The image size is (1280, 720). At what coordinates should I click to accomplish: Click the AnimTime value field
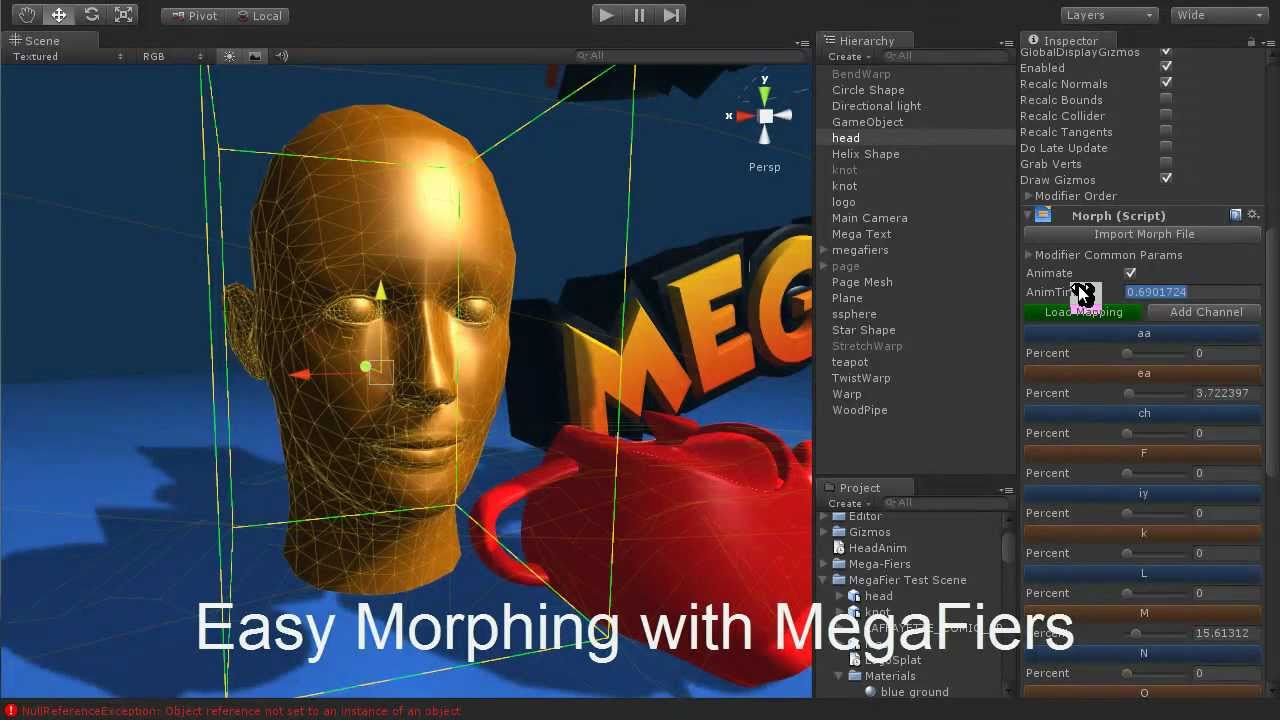(x=1192, y=292)
